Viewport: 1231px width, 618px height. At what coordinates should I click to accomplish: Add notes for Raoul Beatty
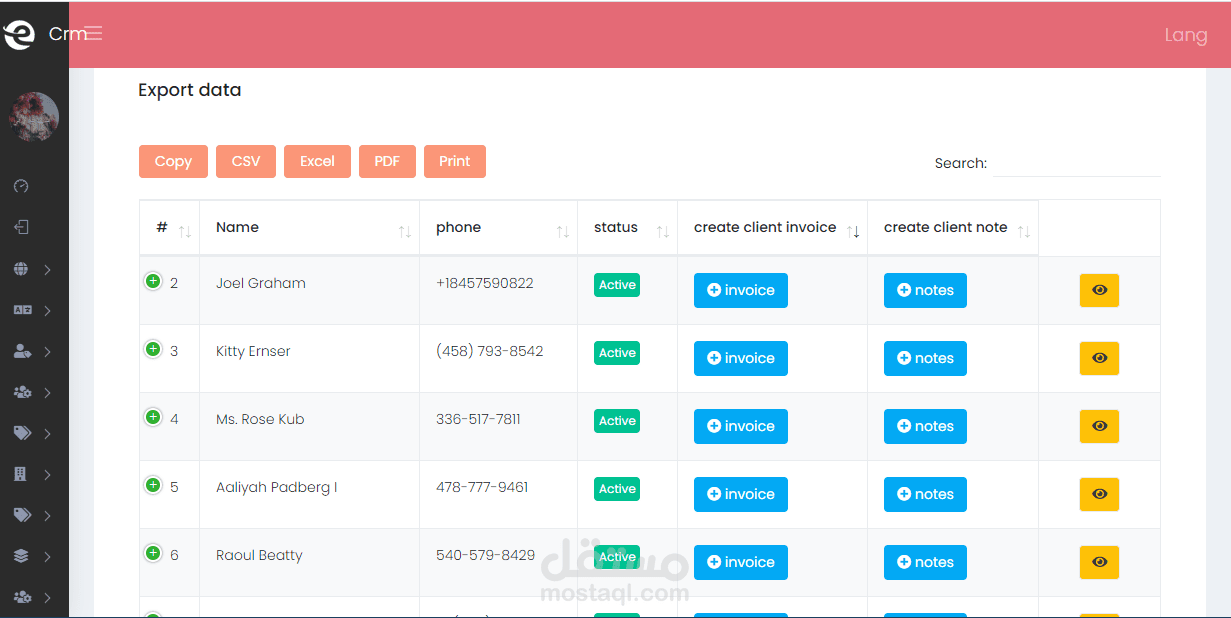point(925,562)
